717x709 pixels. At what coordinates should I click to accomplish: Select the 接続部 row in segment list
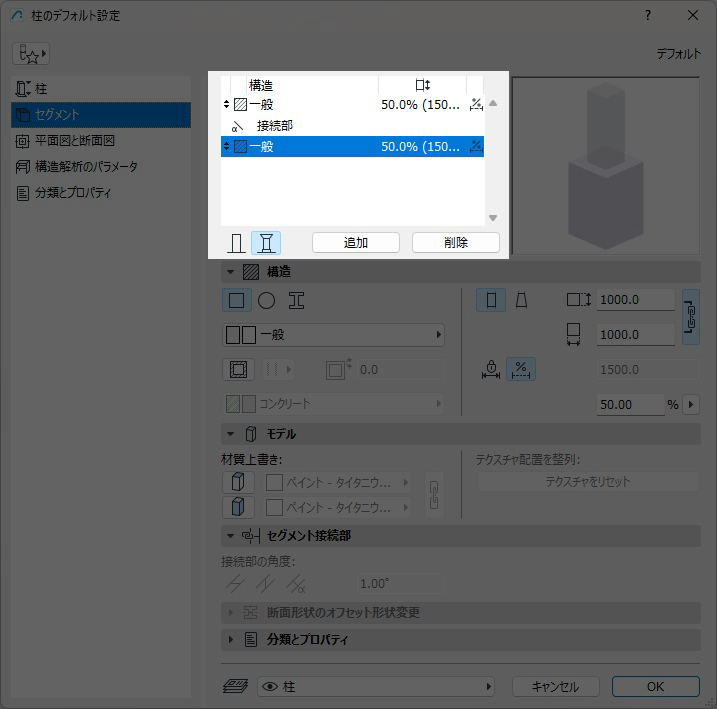pos(274,126)
